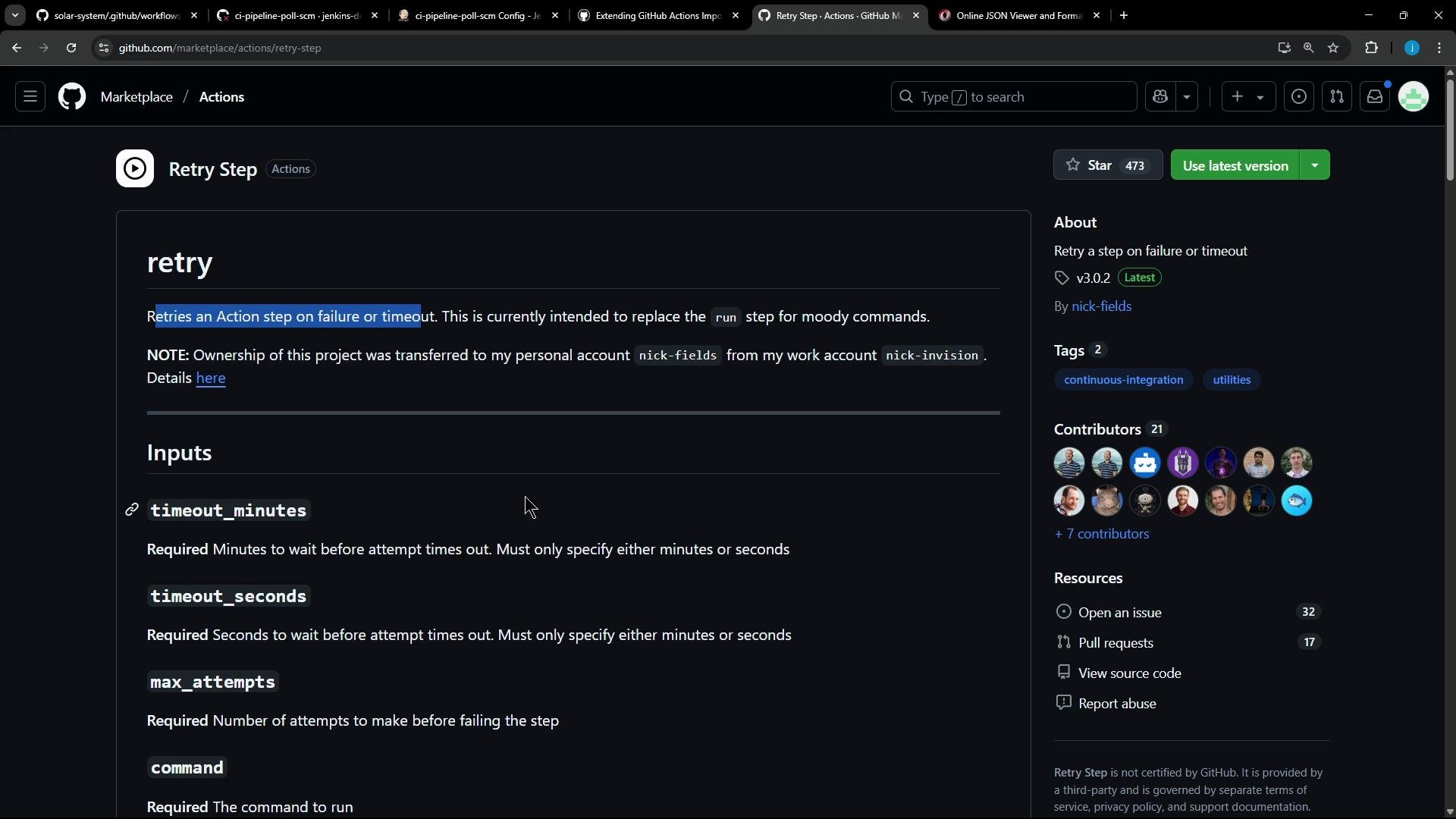Select the continuous-integration tag
Image resolution: width=1456 pixels, height=819 pixels.
(1123, 380)
